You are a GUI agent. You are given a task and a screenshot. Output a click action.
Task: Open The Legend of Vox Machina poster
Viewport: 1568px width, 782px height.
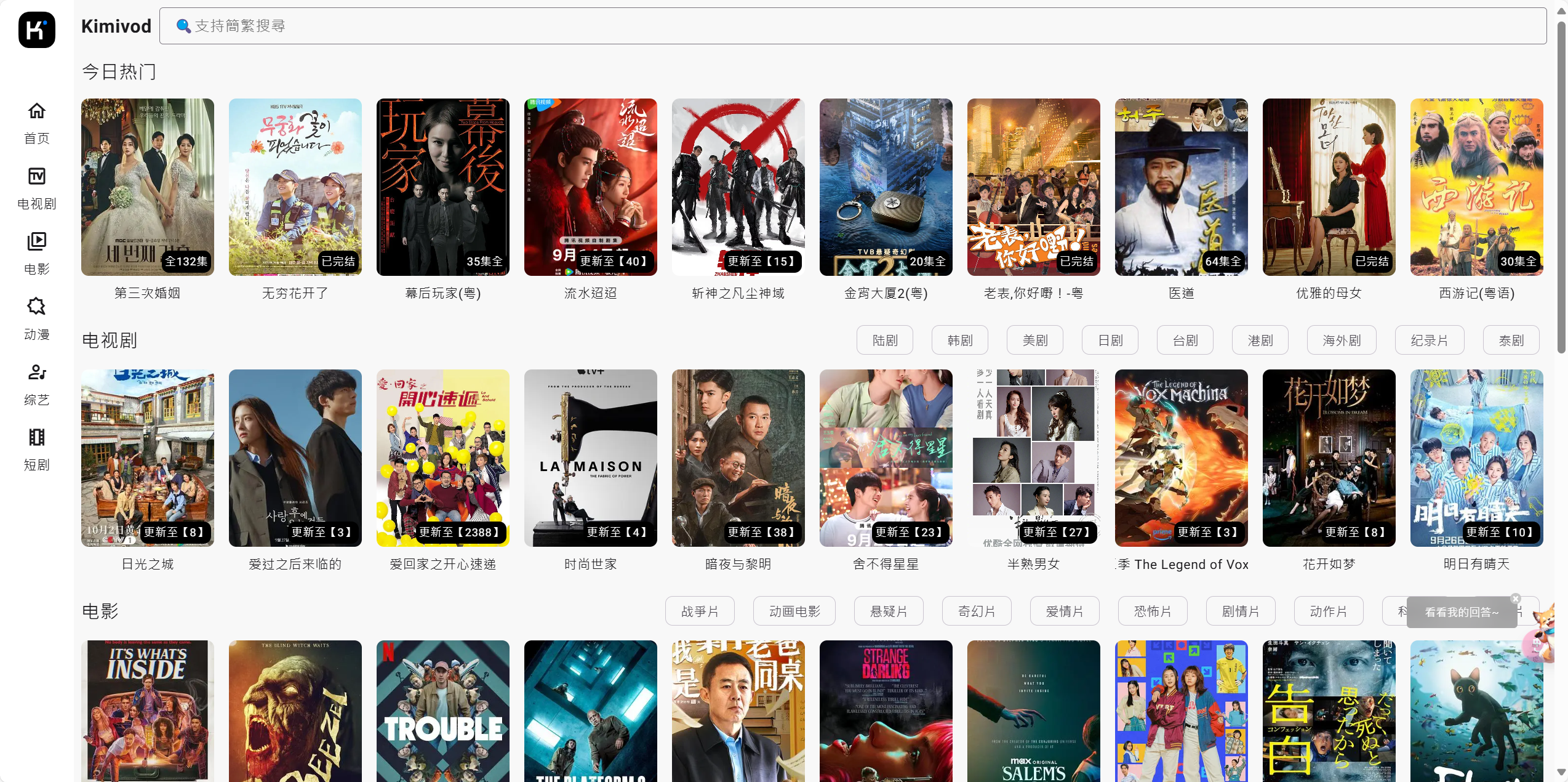coord(1181,458)
